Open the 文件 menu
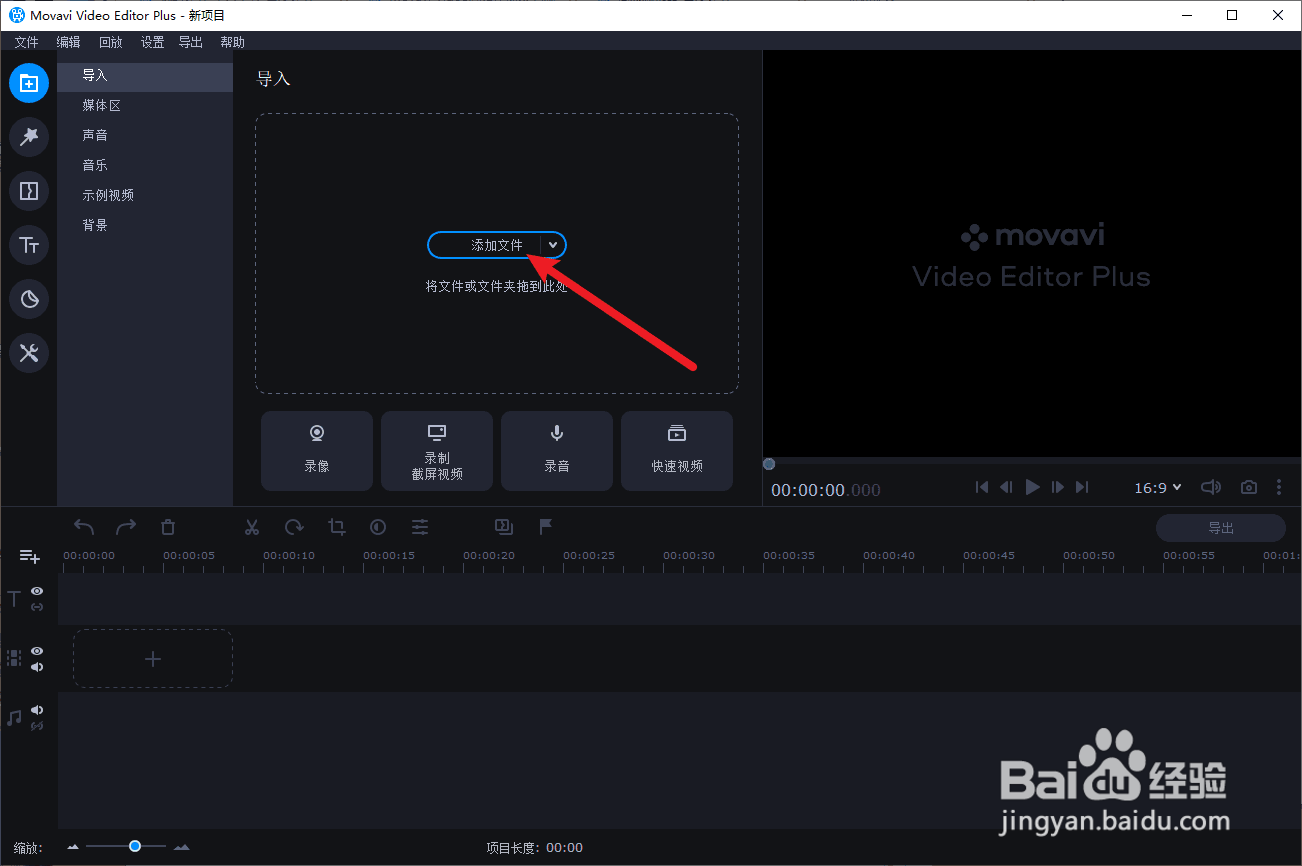 (26, 42)
